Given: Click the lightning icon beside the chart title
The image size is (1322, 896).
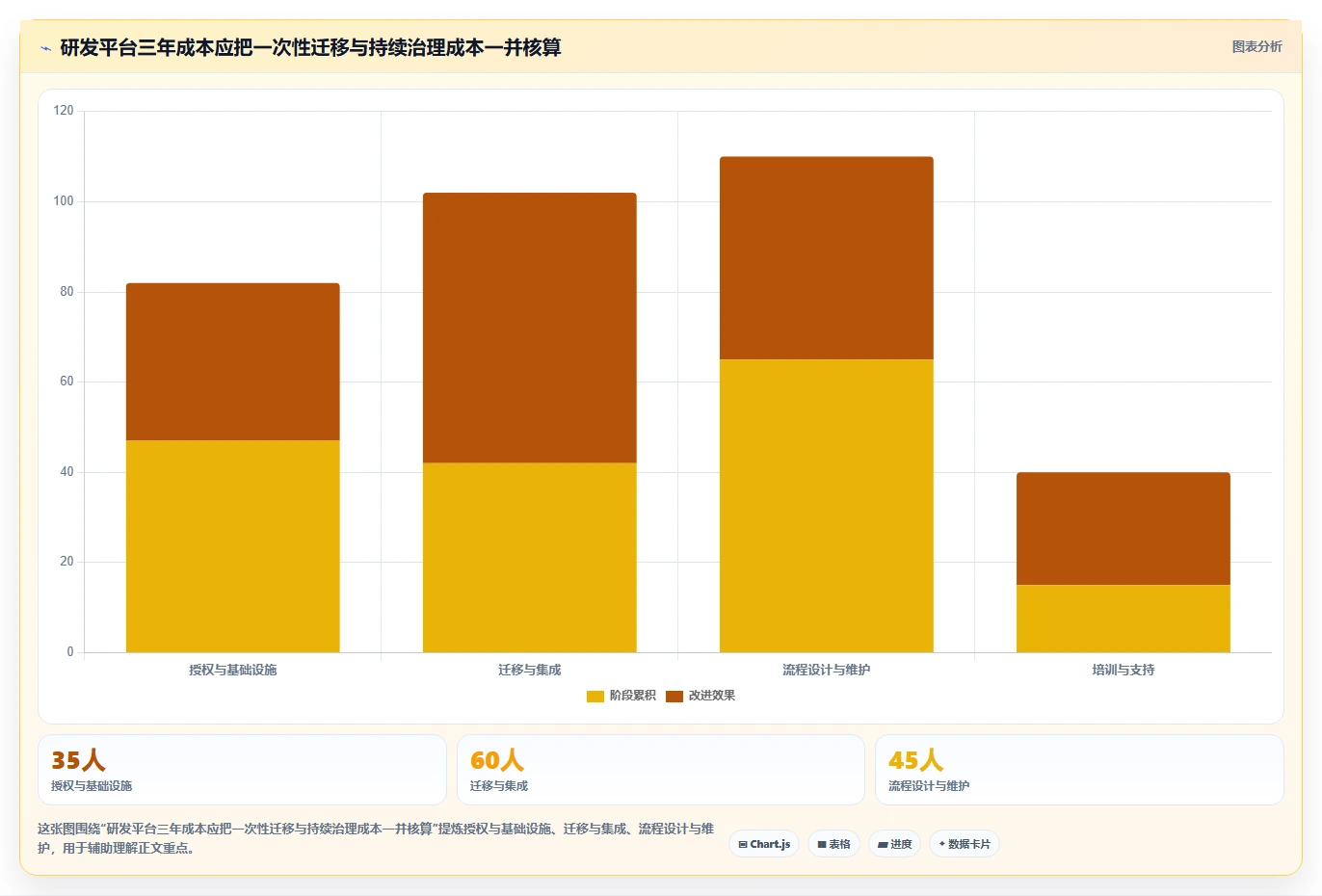Looking at the screenshot, I should tap(45, 48).
